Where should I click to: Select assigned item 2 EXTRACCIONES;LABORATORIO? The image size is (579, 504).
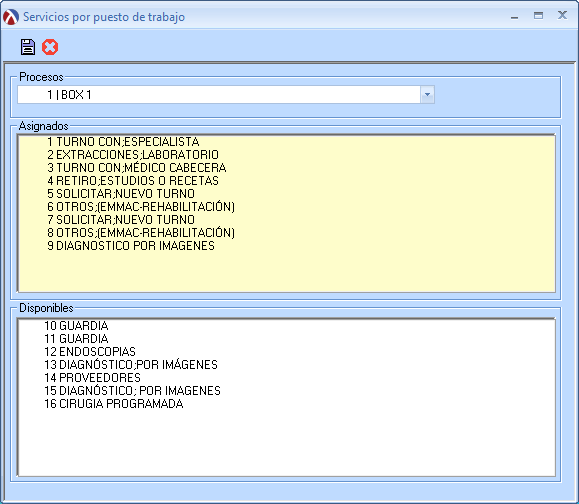pyautogui.click(x=133, y=155)
